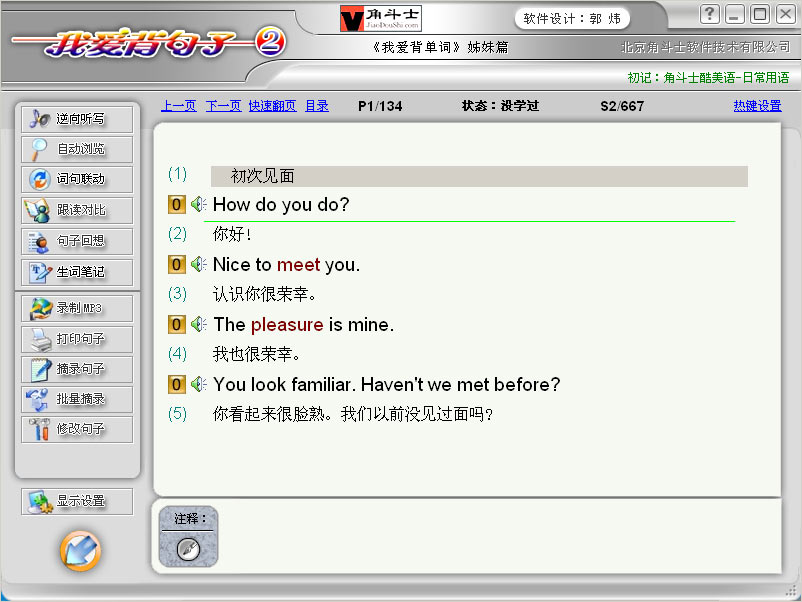The image size is (802, 602).
Task: Open 生词笔记 vocabulary notes
Action: (77, 272)
